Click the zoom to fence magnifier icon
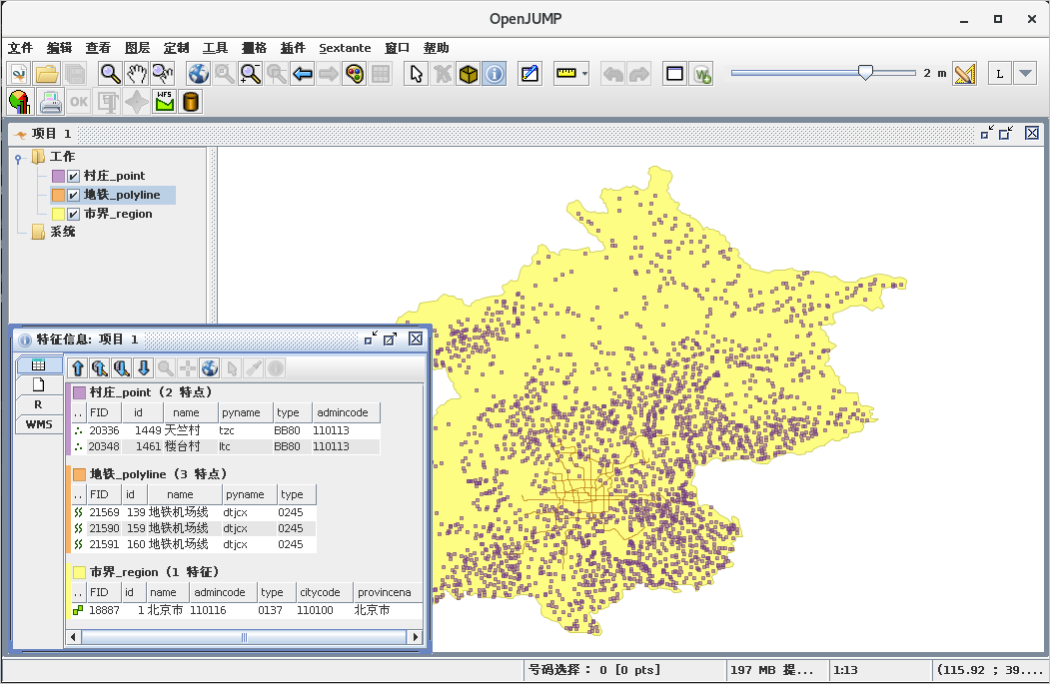1050x684 pixels. [250, 74]
